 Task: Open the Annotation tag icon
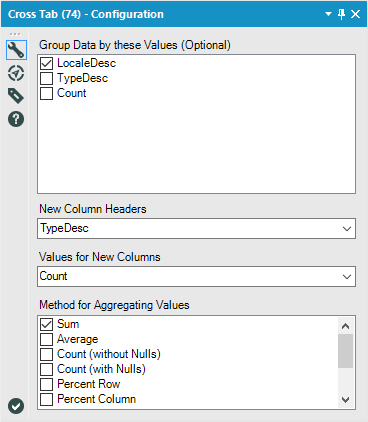[16, 96]
